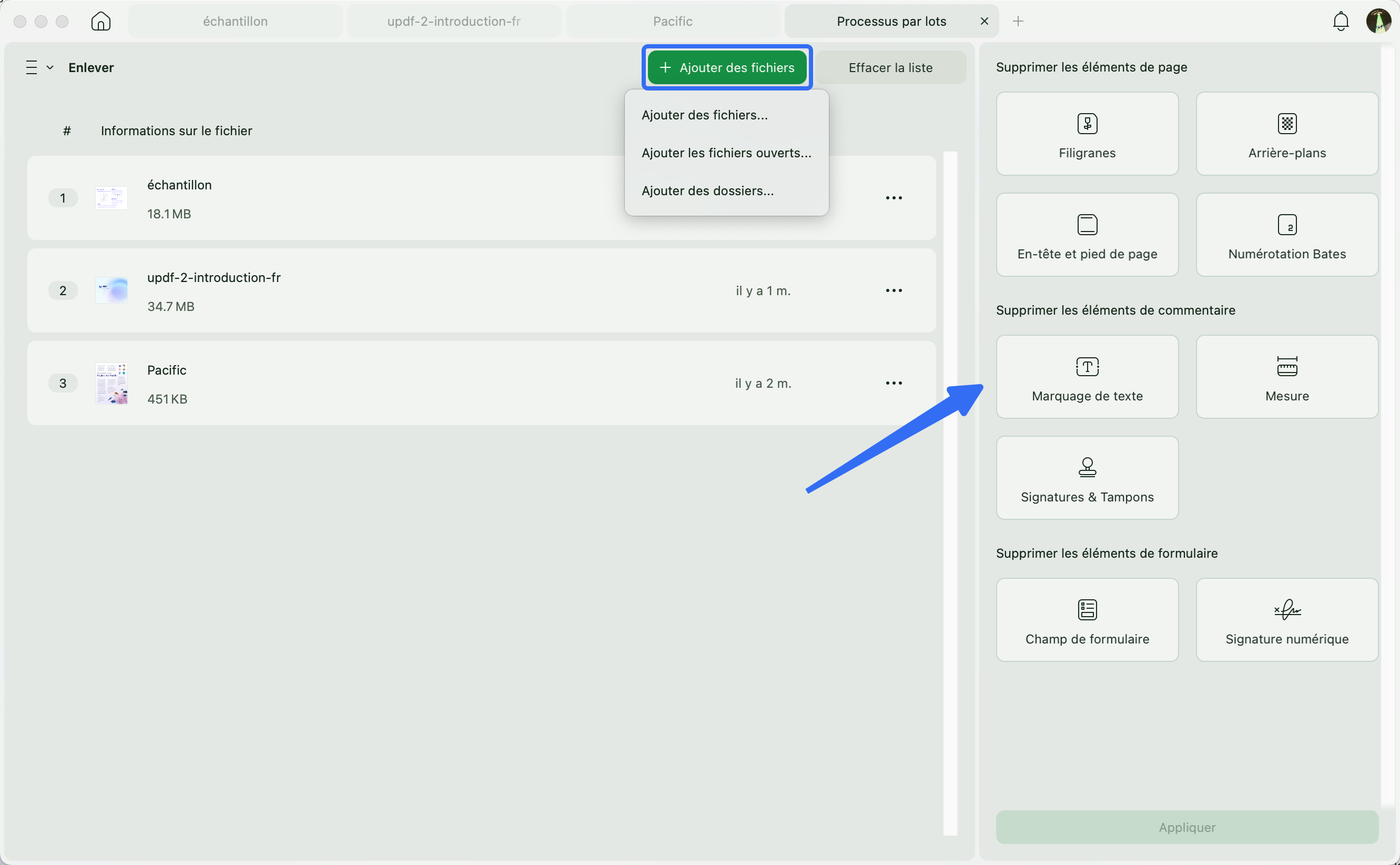This screenshot has width=1400, height=865.
Task: Click the '18.1 MB' file size
Action: [x=169, y=214]
